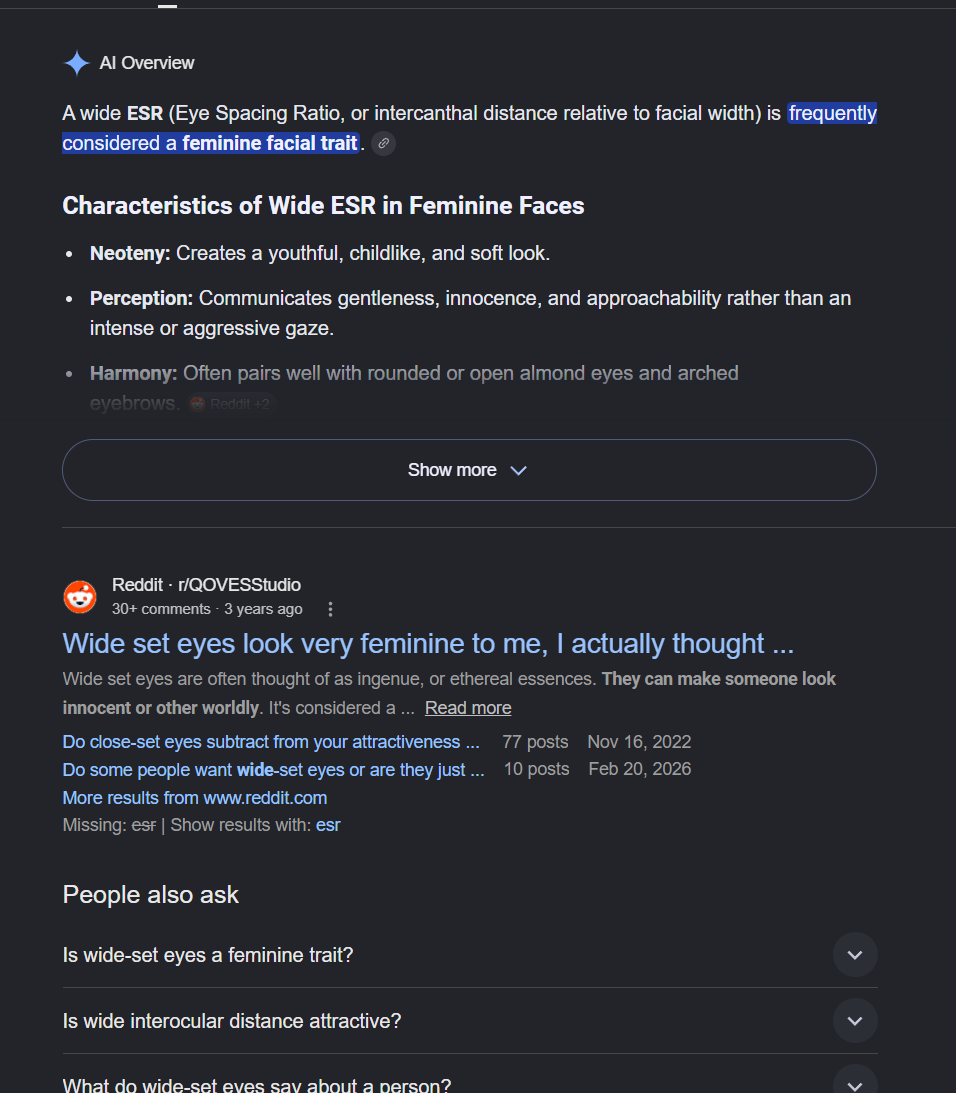Viewport: 956px width, 1093px height.
Task: Click the Reddit +2 source chip
Action: click(x=232, y=404)
